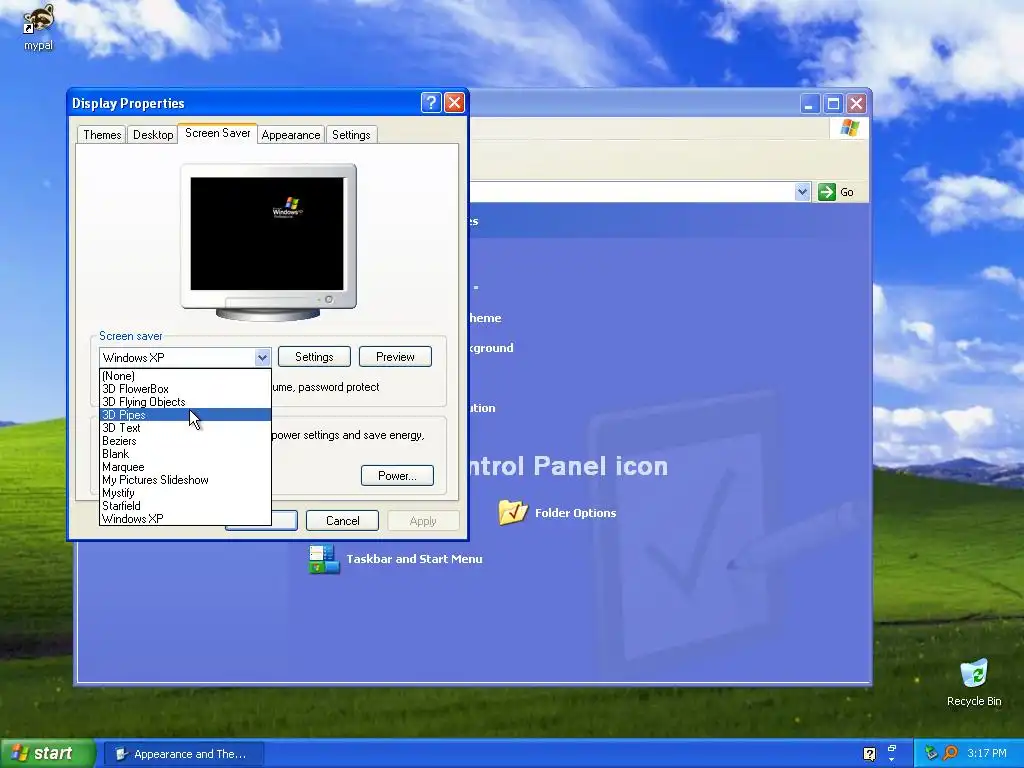
Task: Click the Taskbar and Start Menu icon
Action: [x=324, y=559]
